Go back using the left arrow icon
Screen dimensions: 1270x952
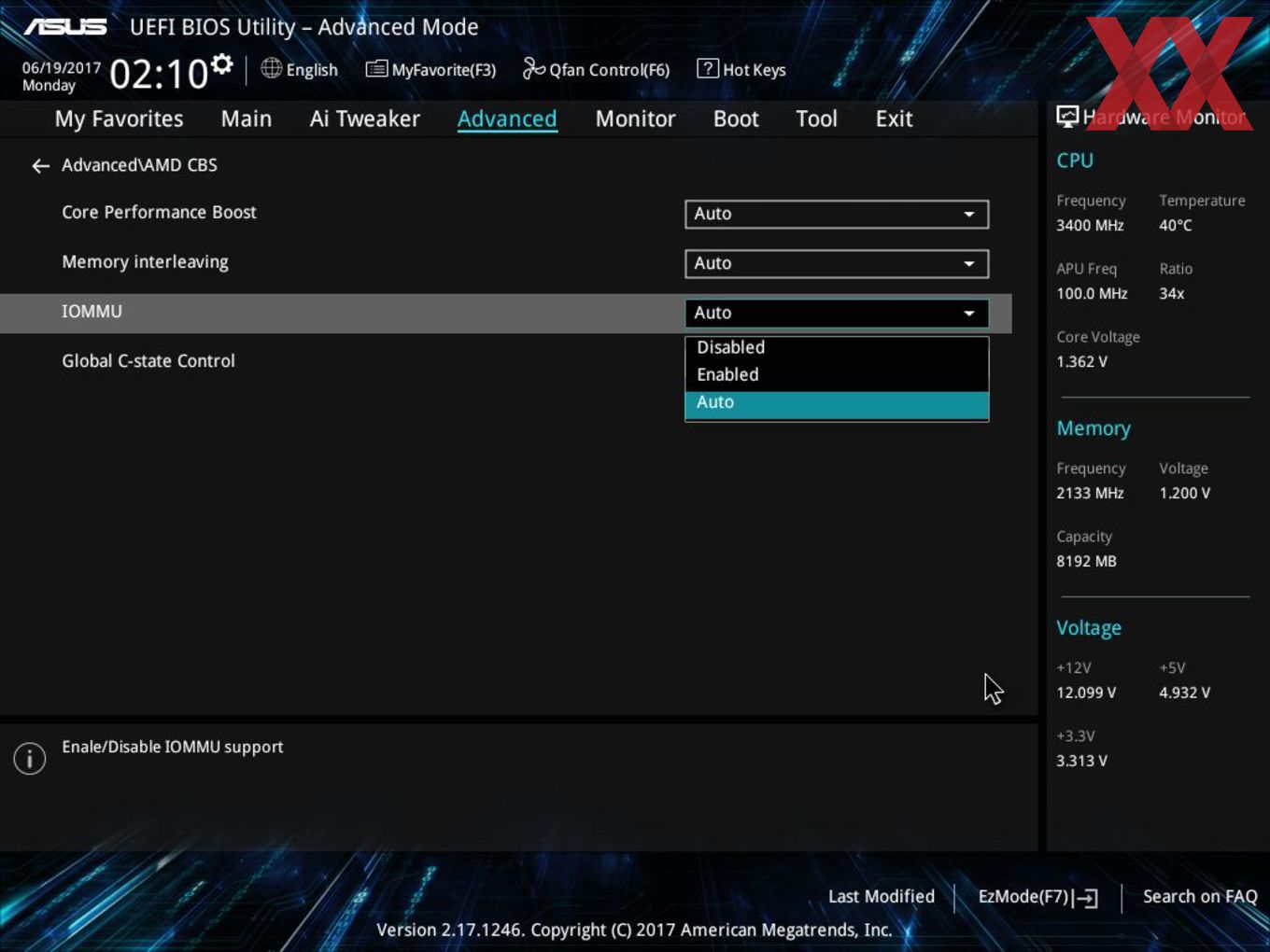(40, 166)
